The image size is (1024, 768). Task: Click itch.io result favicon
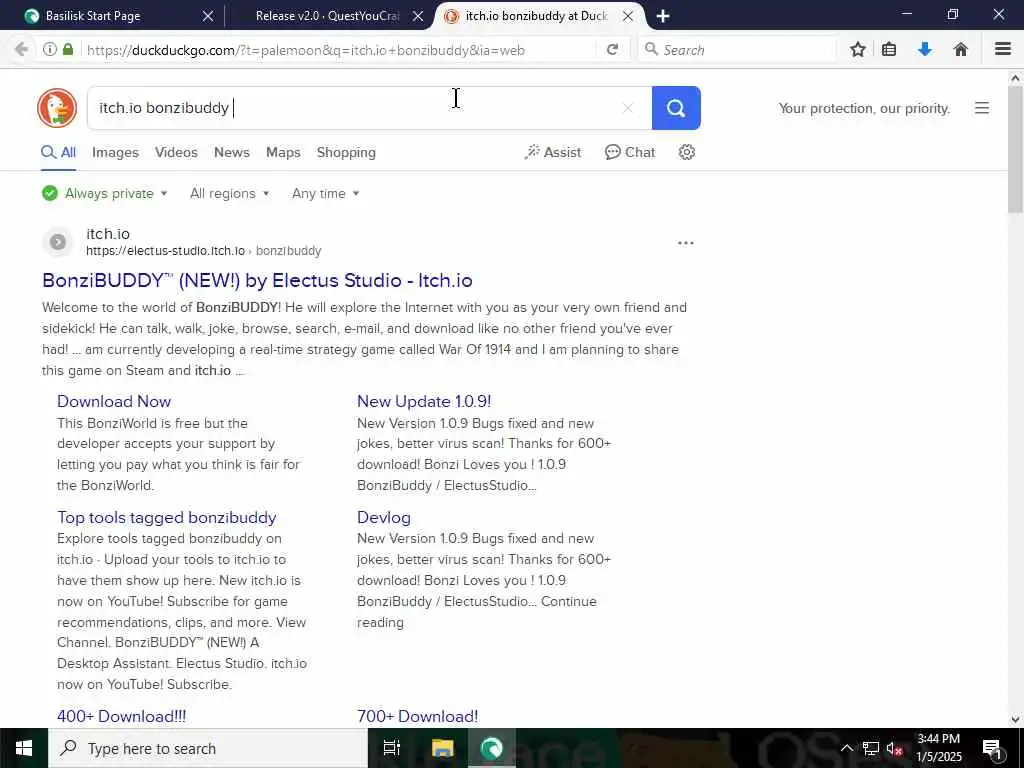click(x=58, y=242)
